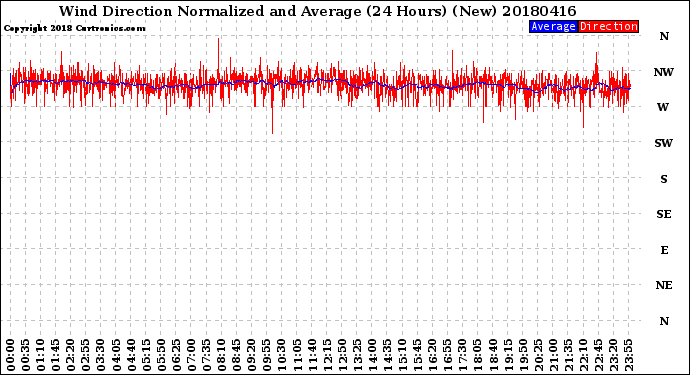Image resolution: width=690 pixels, height=375 pixels.
Task: Click the 18:05 time label
Action: [478, 355]
